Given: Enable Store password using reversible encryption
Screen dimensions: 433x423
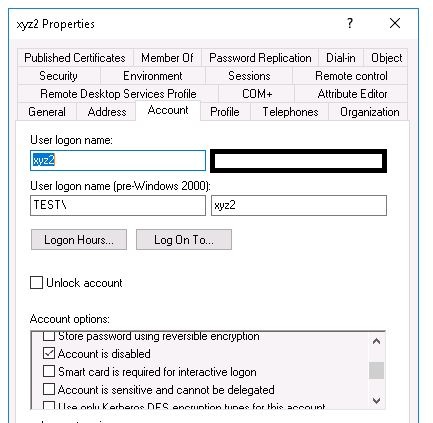Looking at the screenshot, I should pos(49,336).
